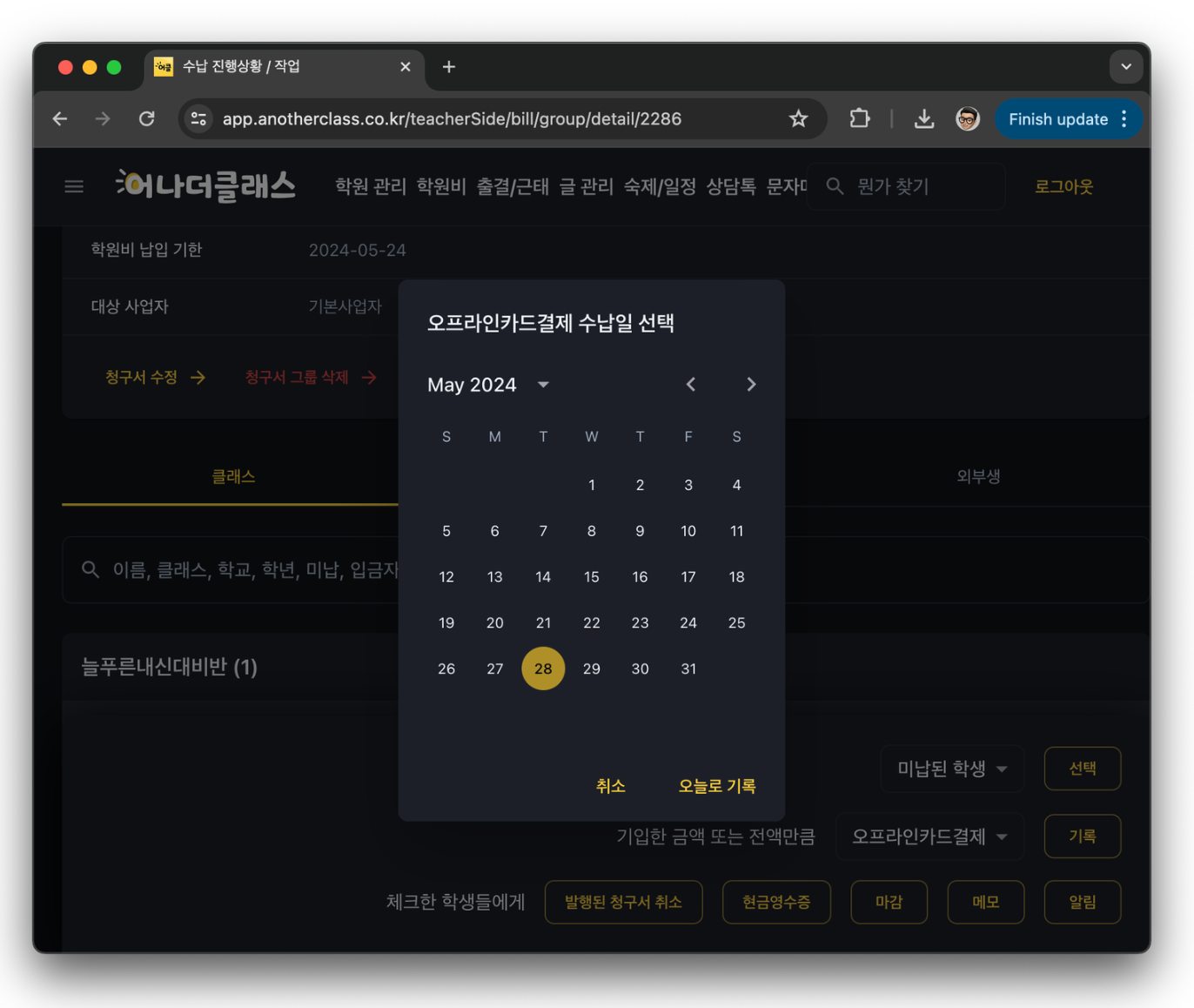The height and width of the screenshot is (1008, 1194).
Task: Click the browser forward arrow
Action: (x=103, y=119)
